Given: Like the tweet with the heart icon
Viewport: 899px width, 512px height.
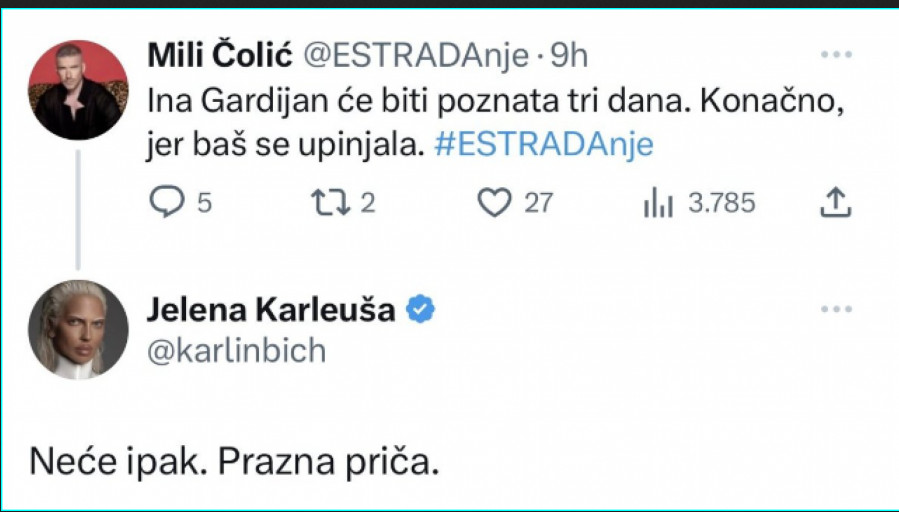Looking at the screenshot, I should 493,203.
